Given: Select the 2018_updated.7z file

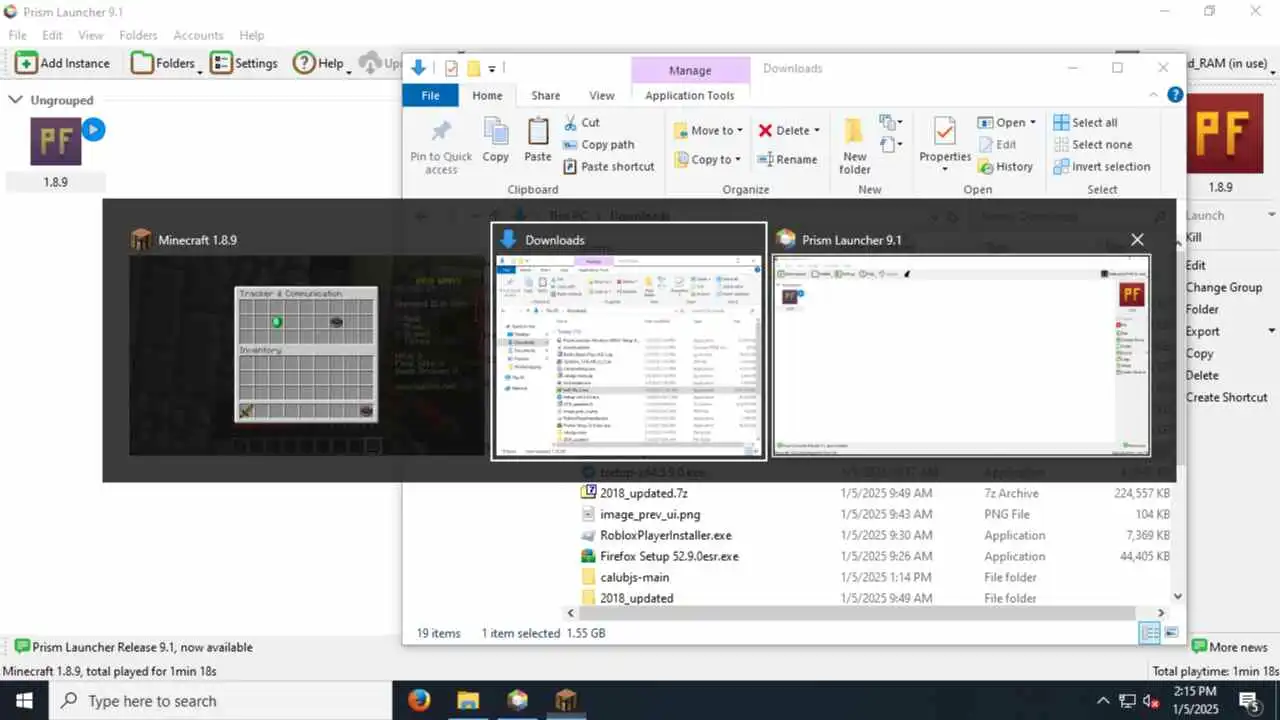Looking at the screenshot, I should pos(644,493).
